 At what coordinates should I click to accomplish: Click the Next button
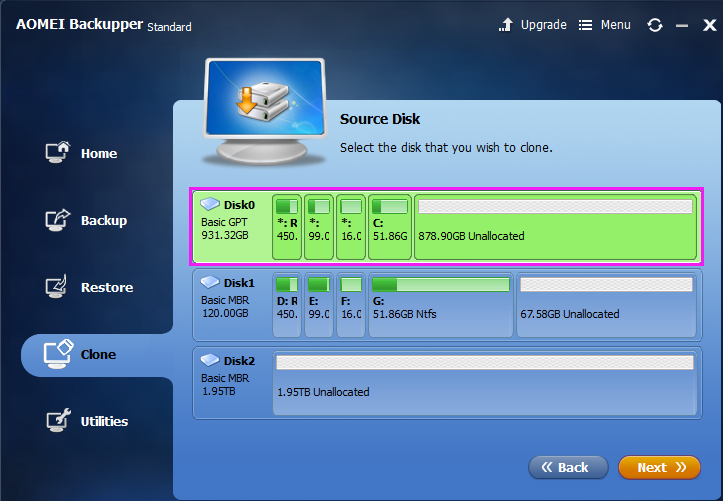tap(659, 467)
